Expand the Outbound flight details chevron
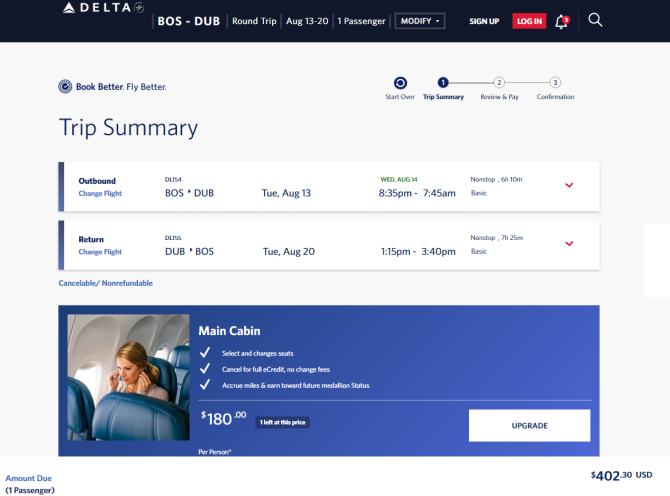The image size is (670, 496). tap(569, 185)
